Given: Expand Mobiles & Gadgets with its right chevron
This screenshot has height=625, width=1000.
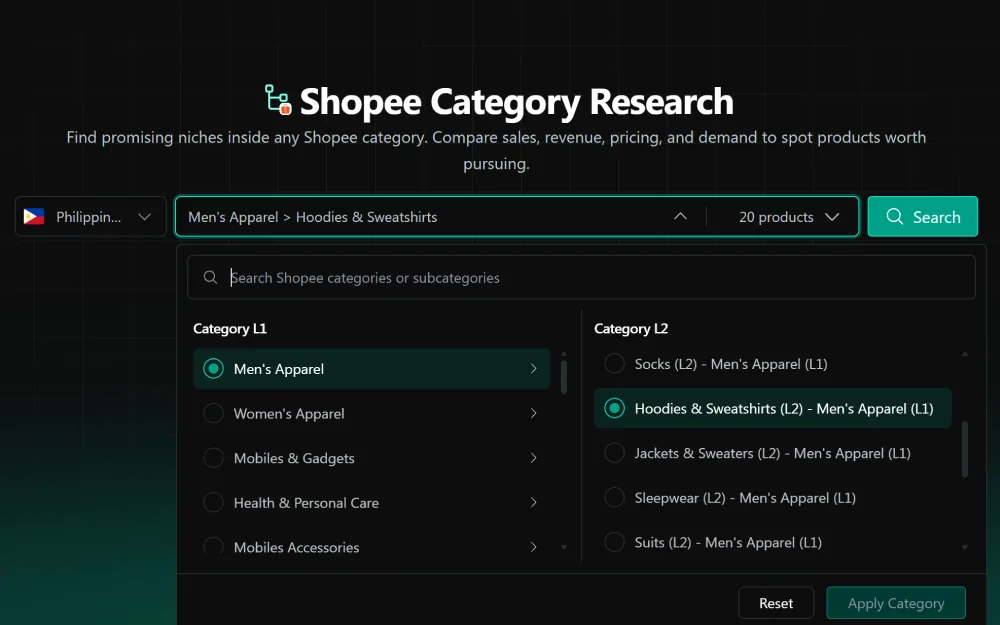Looking at the screenshot, I should click(x=533, y=458).
